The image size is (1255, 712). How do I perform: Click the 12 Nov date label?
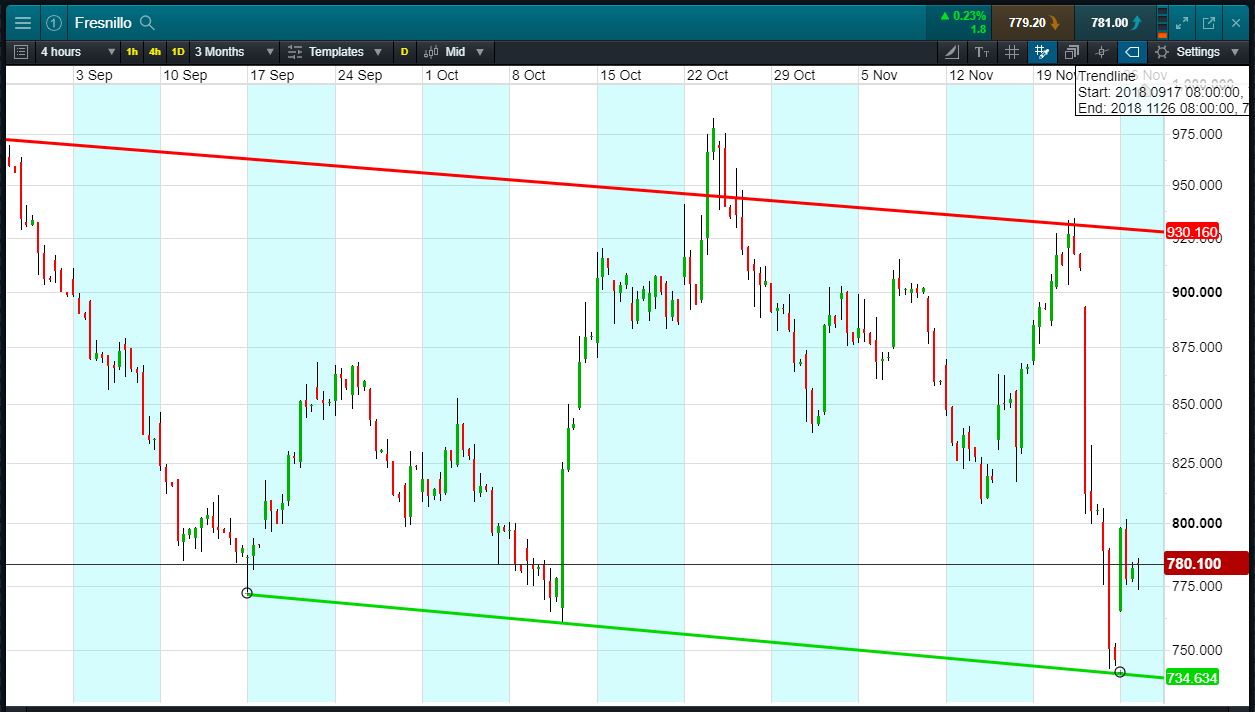[971, 75]
